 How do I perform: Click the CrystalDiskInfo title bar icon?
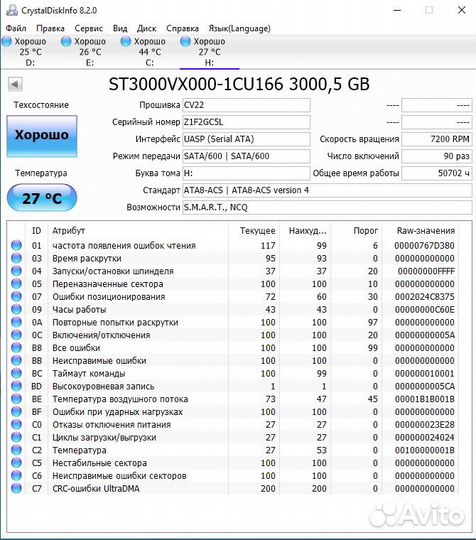pos(12,10)
